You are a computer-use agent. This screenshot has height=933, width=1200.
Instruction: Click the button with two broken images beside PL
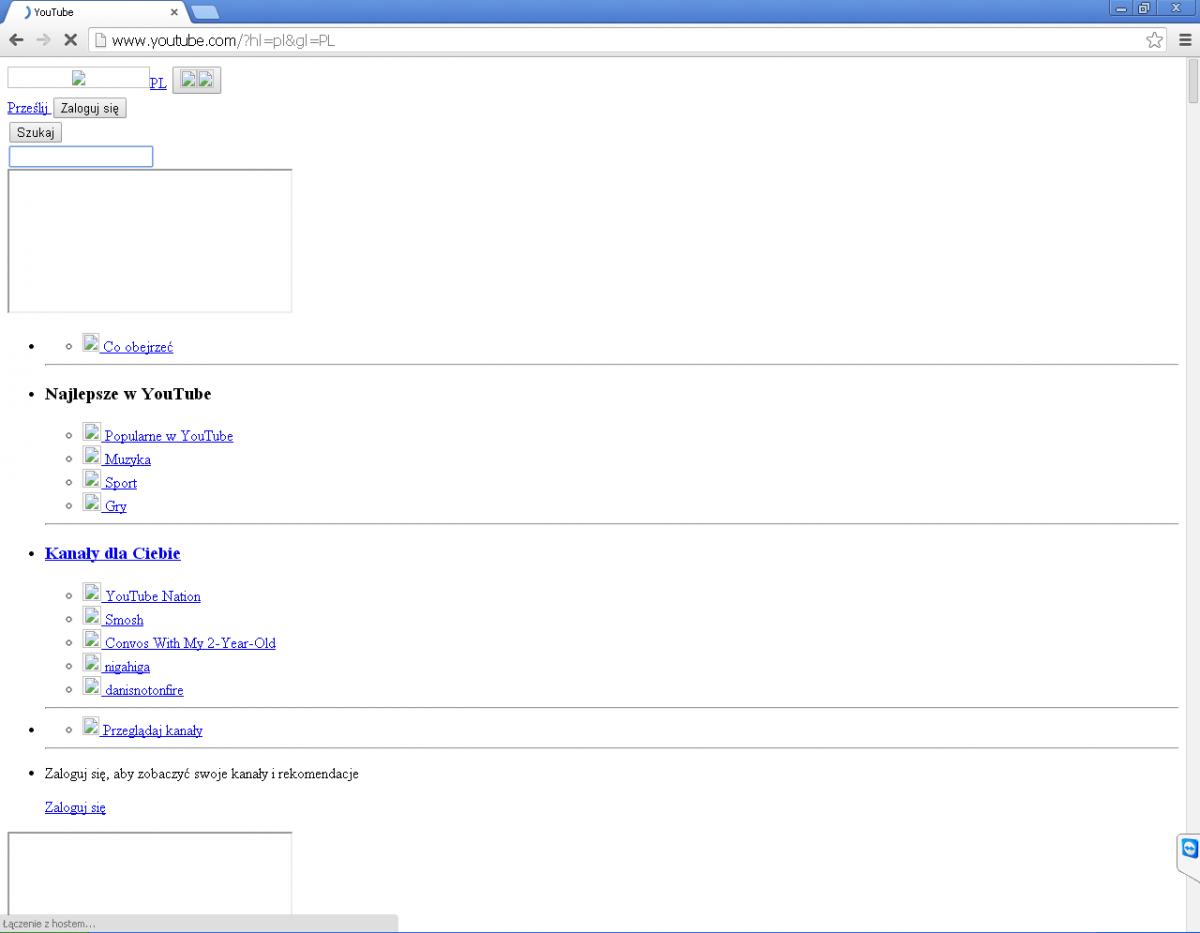[x=197, y=80]
